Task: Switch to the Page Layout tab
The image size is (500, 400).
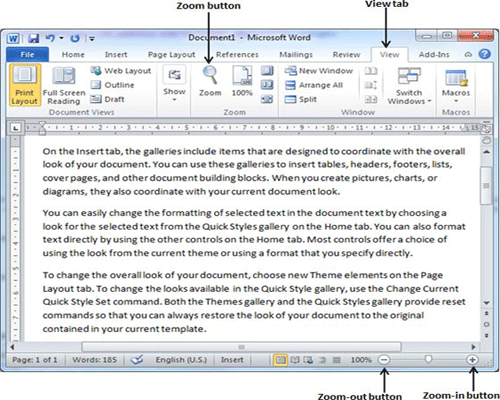Action: [172, 55]
